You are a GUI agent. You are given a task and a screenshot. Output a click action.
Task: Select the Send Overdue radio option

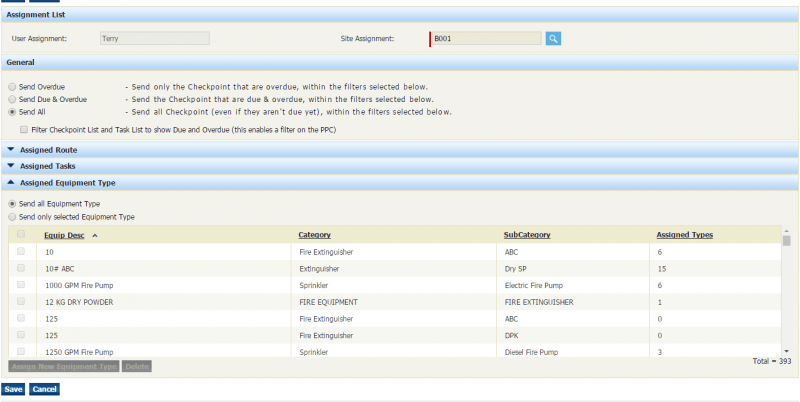[12, 87]
